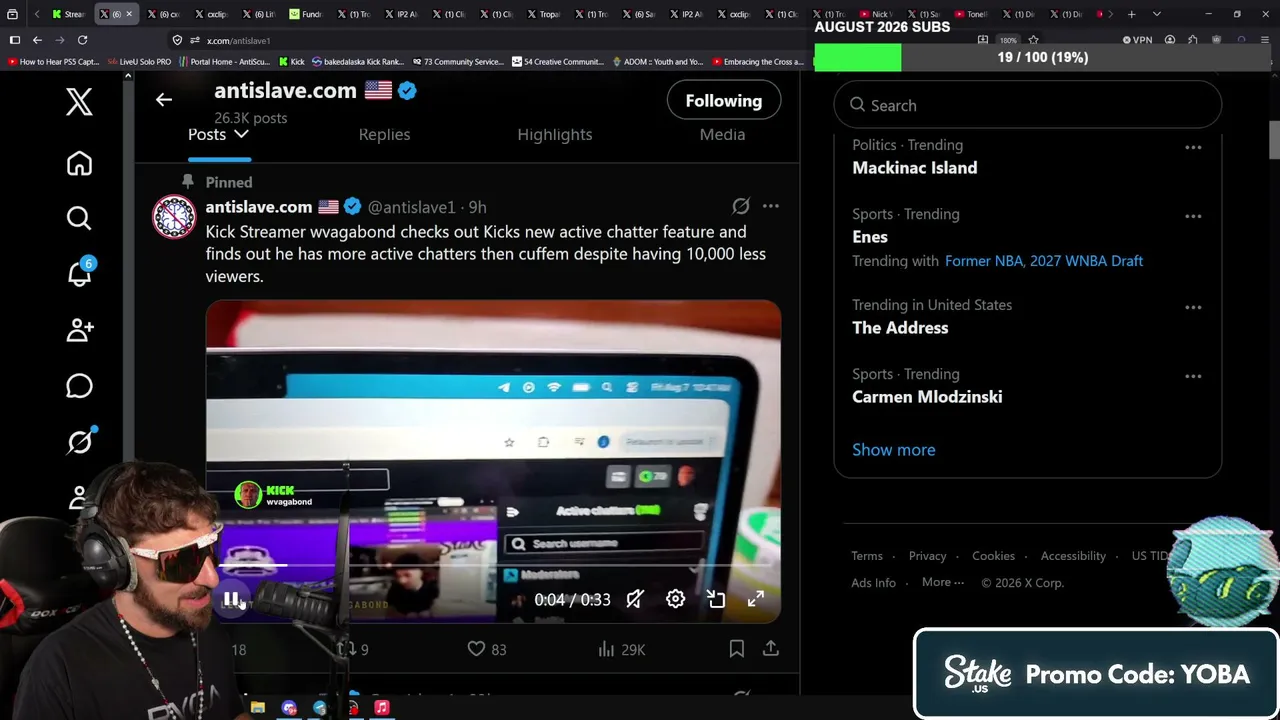This screenshot has height=720, width=1280.
Task: Bookmark this page with star icon
Action: [x=1033, y=40]
